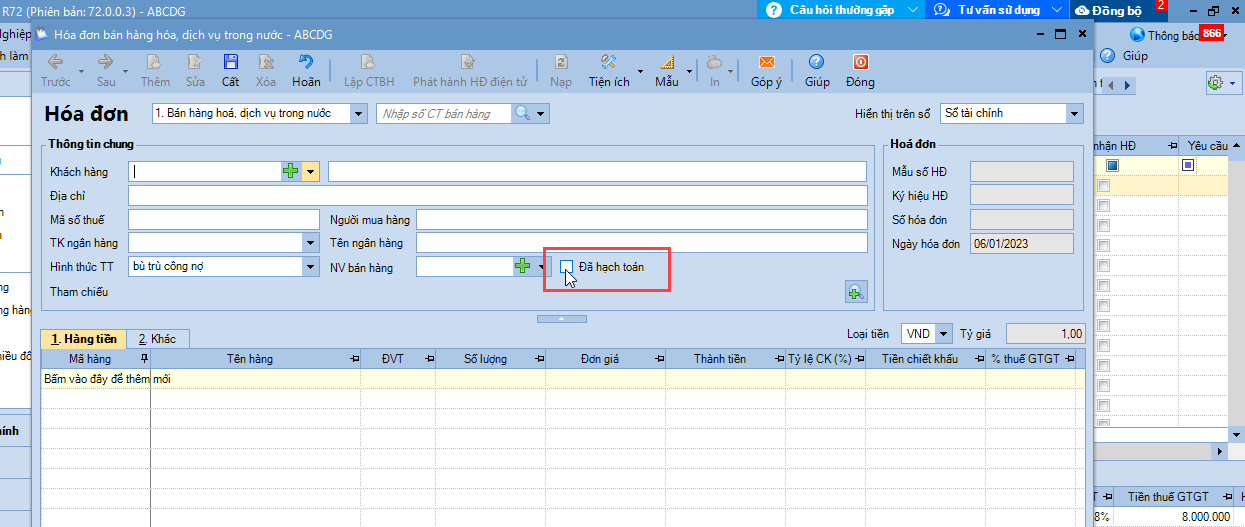Expand Tư vấn sử dụng menu
The width and height of the screenshot is (1245, 527).
[x=1058, y=10]
